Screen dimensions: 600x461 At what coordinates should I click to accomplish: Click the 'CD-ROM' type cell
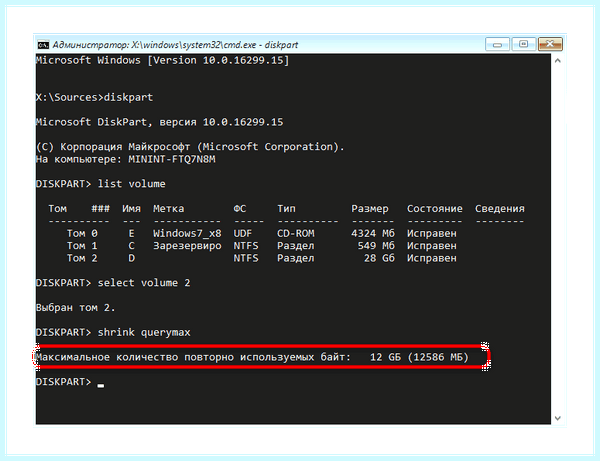tap(295, 233)
